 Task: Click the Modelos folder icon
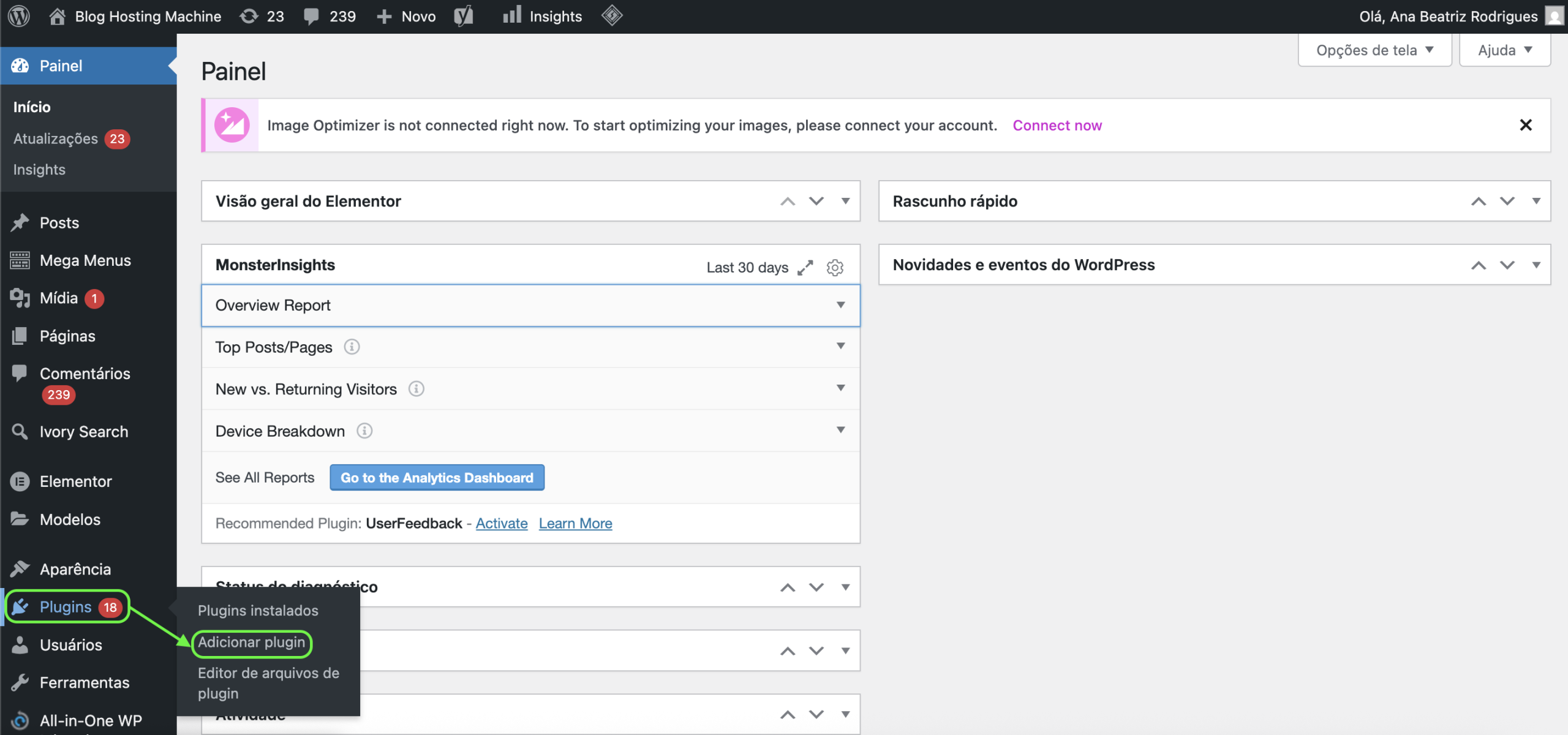(20, 519)
